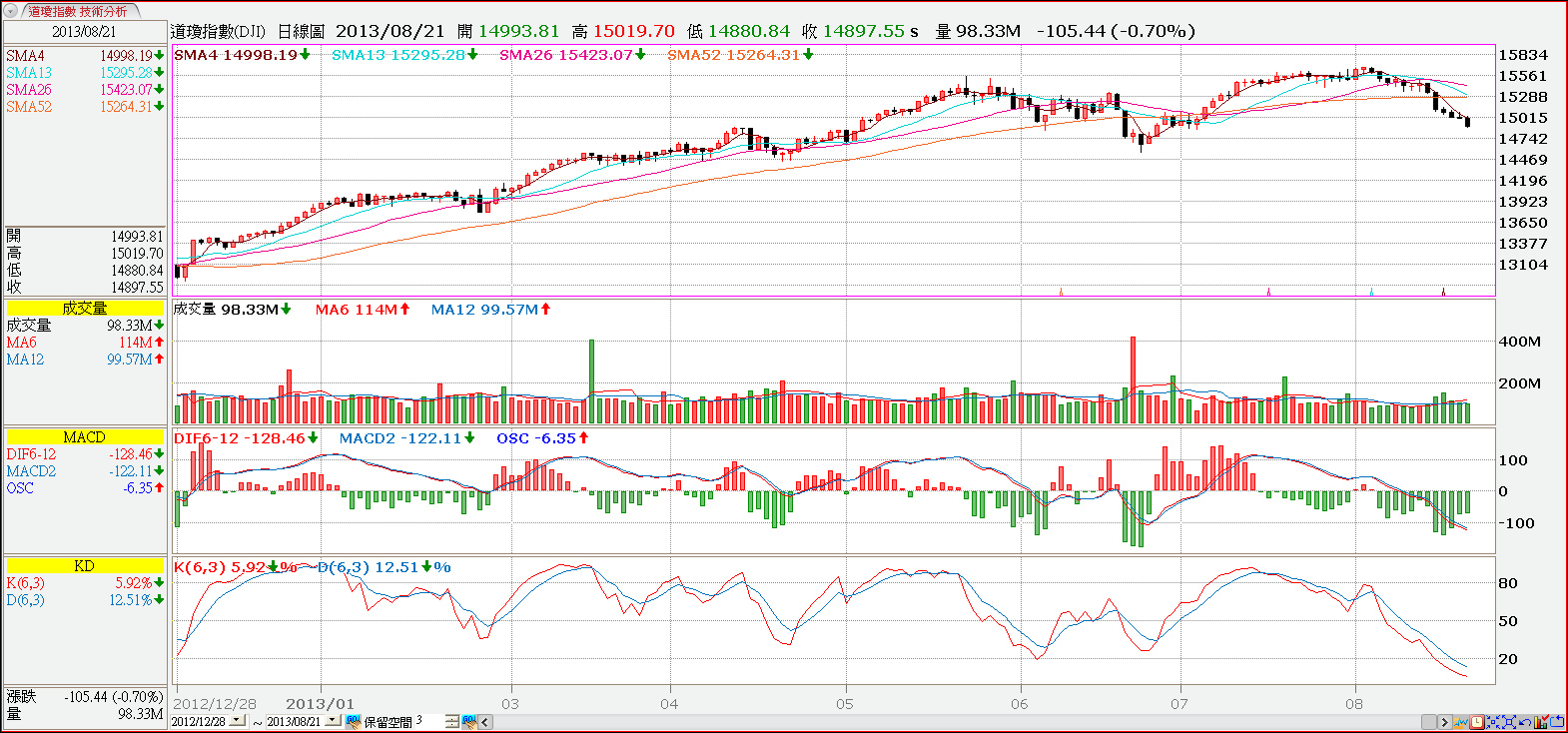Viewport: 1568px width, 733px height.
Task: Click the GO icon after the 保留空間 stepper
Action: (x=469, y=721)
